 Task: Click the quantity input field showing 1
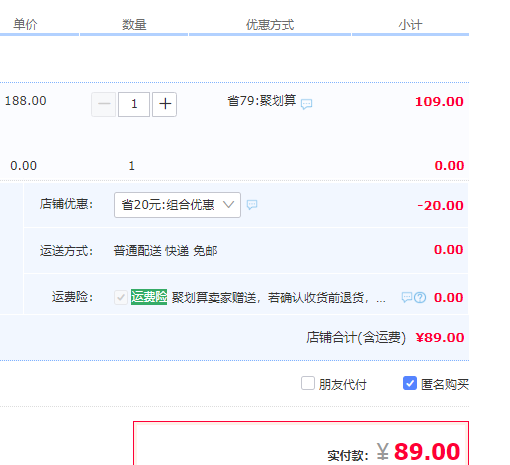coord(134,104)
